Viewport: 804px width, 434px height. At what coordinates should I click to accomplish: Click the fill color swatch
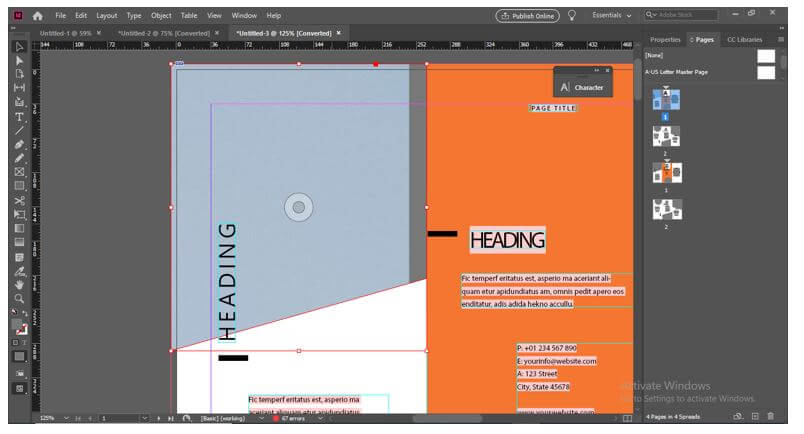17,325
